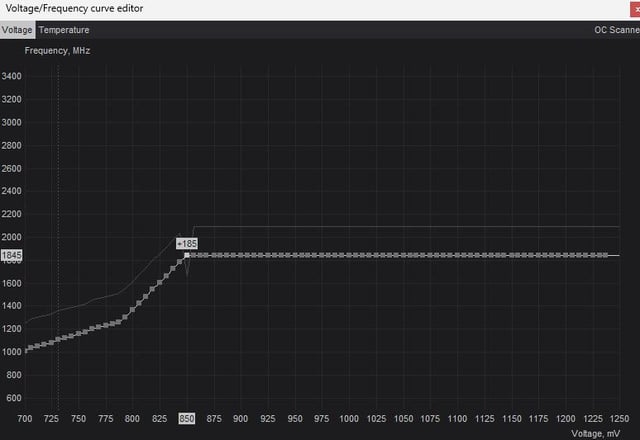Viewport: 640px width, 440px height.
Task: Select the last curve point near 1250 mV
Action: [605, 256]
